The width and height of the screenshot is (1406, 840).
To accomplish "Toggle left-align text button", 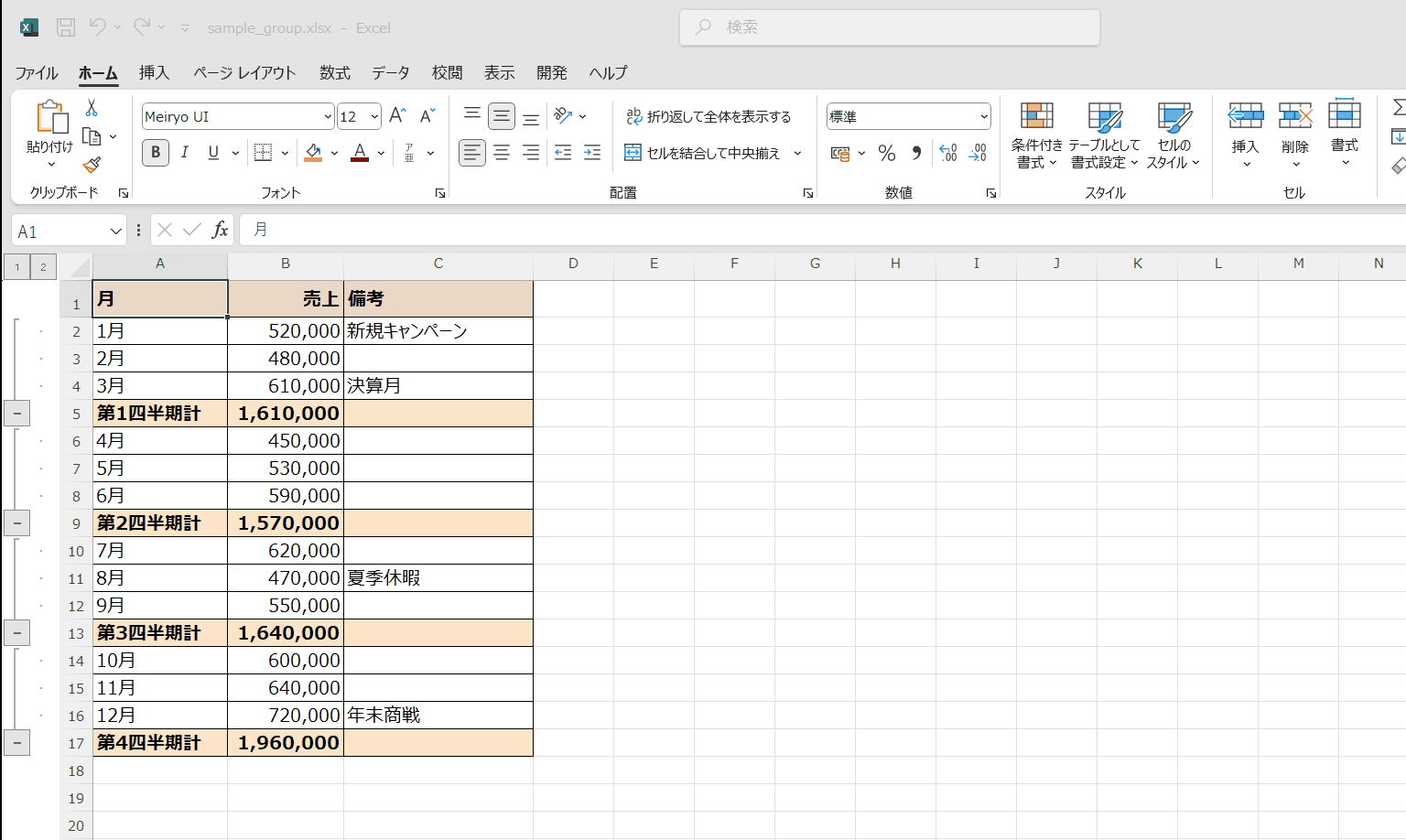I will (472, 153).
